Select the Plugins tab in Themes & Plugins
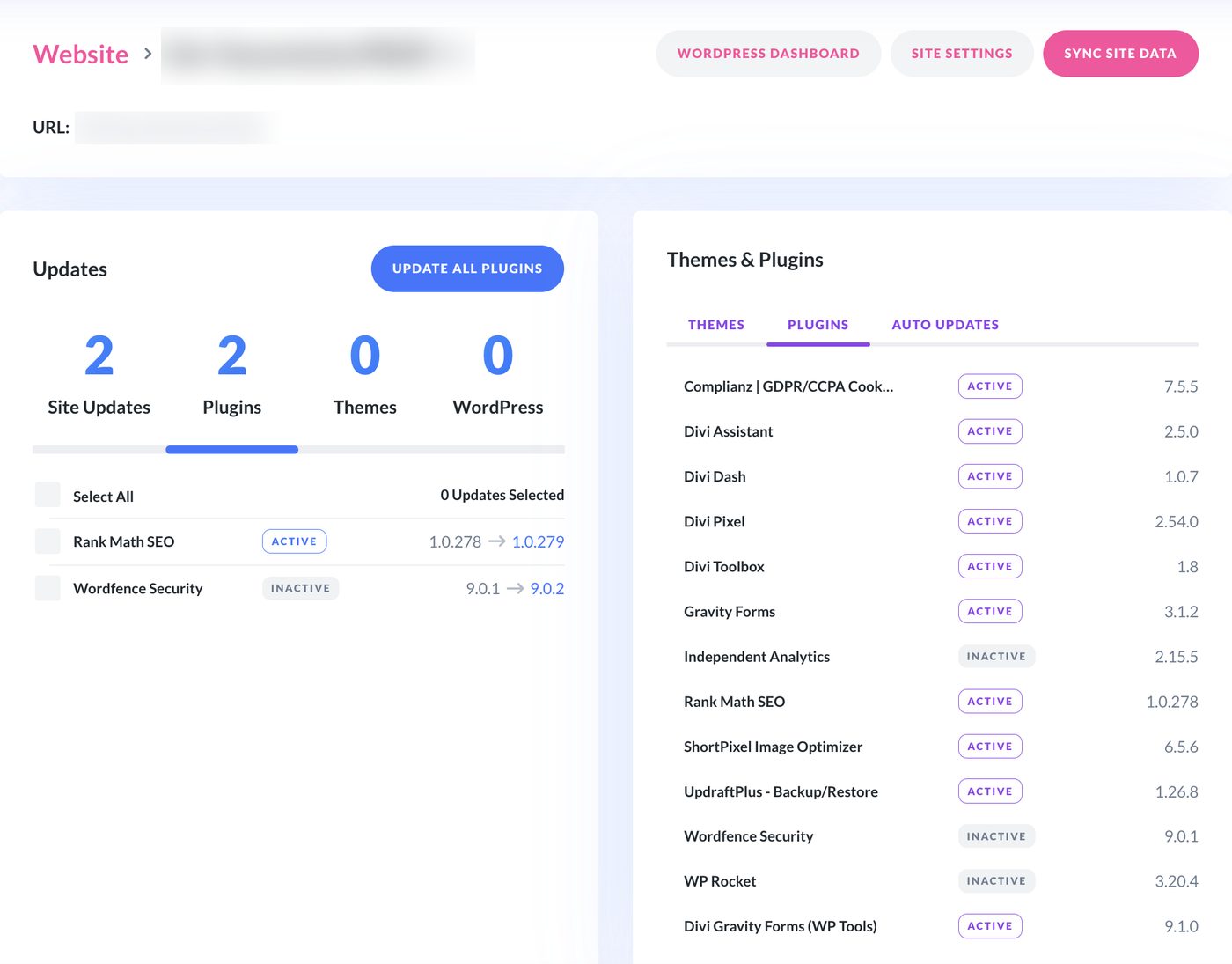Screen dimensions: 1232x964 818,325
